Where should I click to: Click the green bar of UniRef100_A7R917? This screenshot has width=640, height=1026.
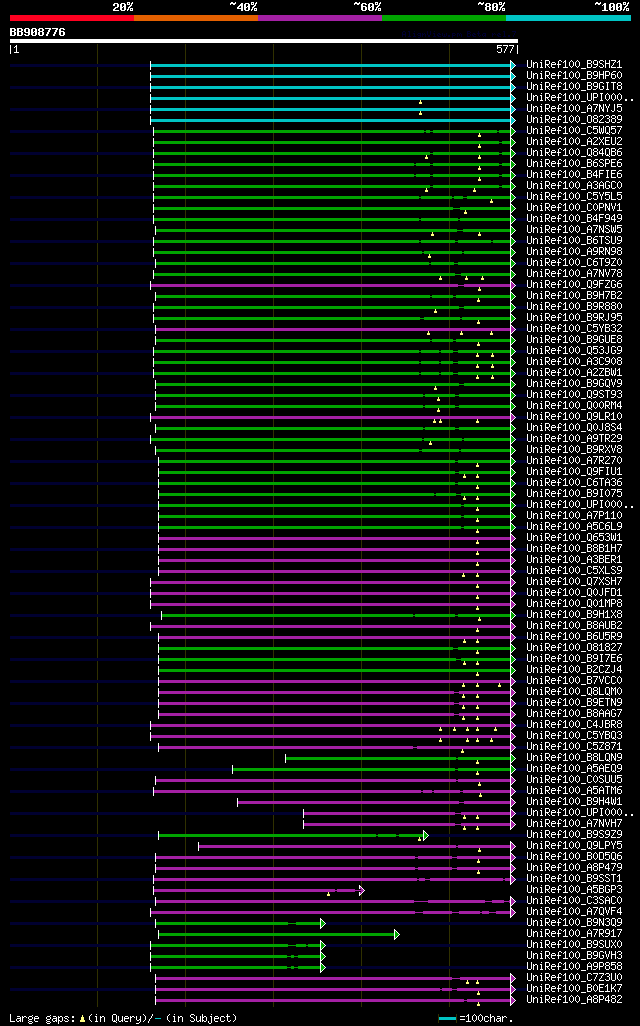pyautogui.click(x=278, y=934)
